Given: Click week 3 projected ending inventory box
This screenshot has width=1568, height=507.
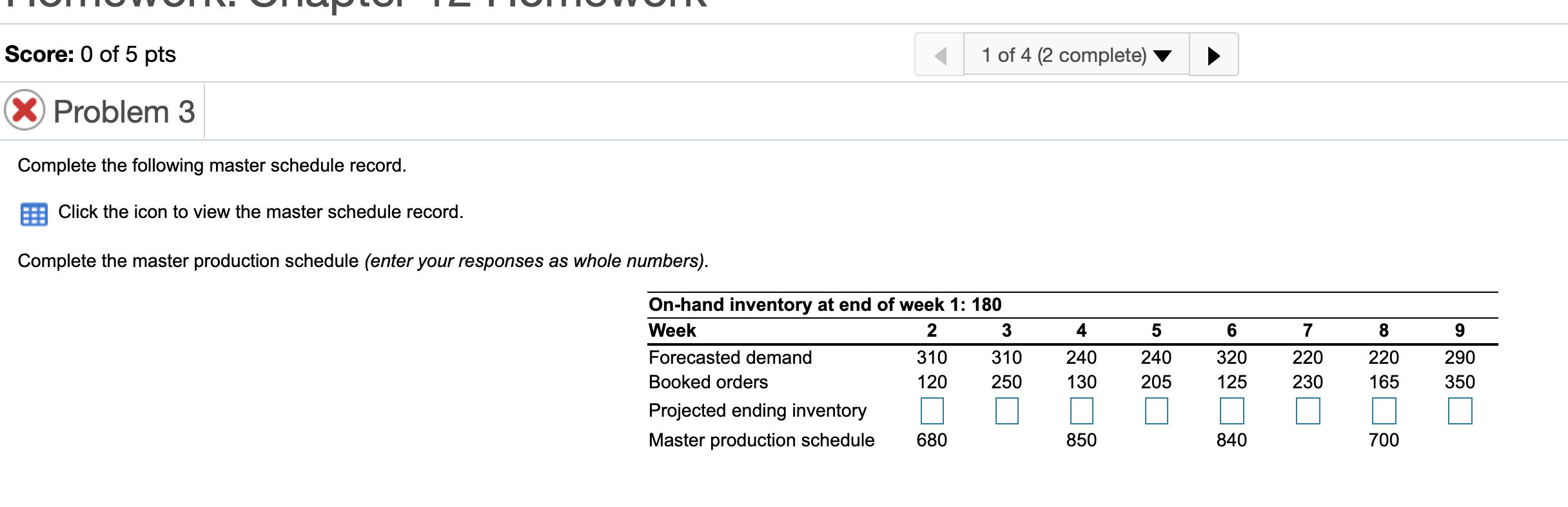Looking at the screenshot, I should 1007,411.
